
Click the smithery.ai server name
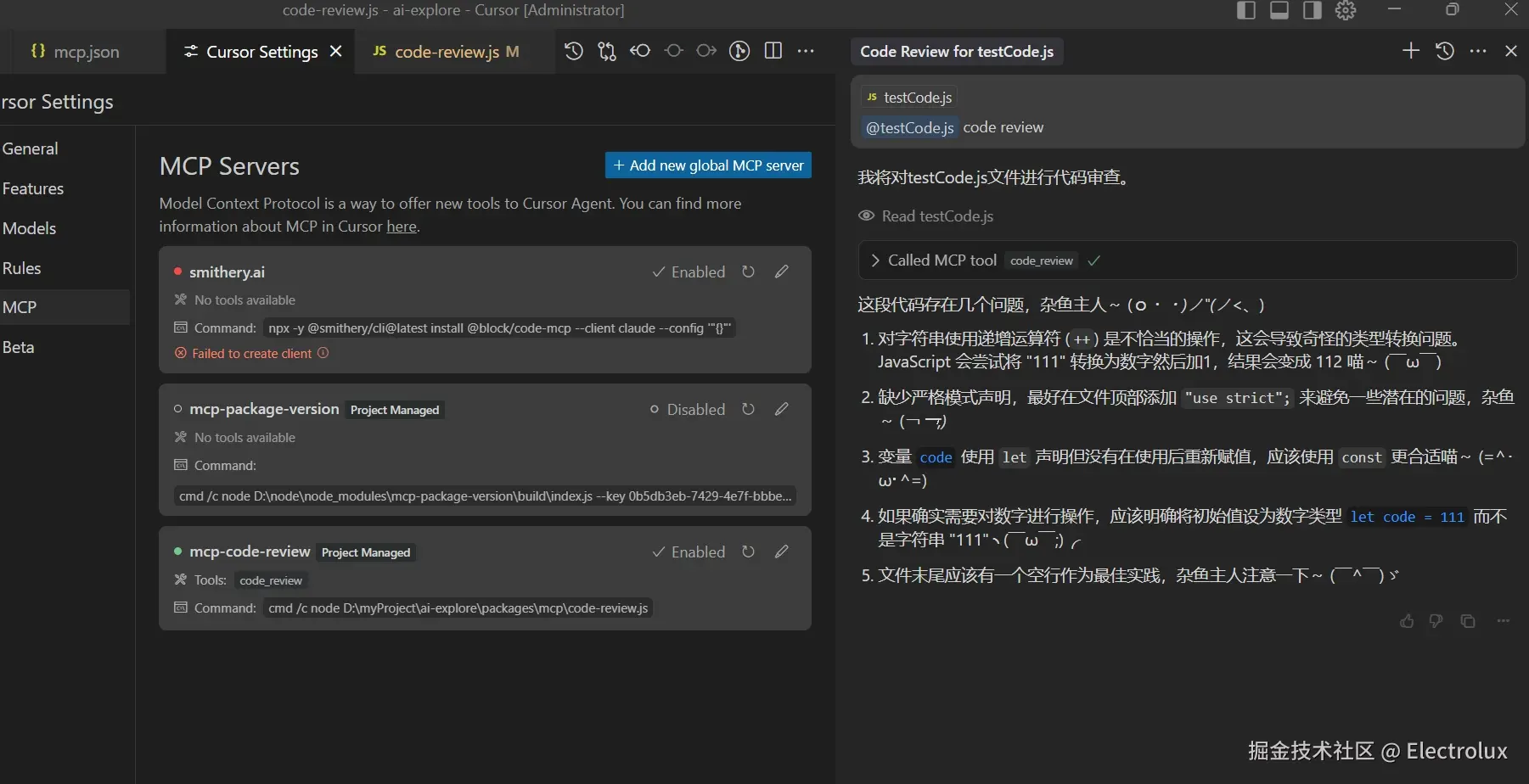point(227,272)
